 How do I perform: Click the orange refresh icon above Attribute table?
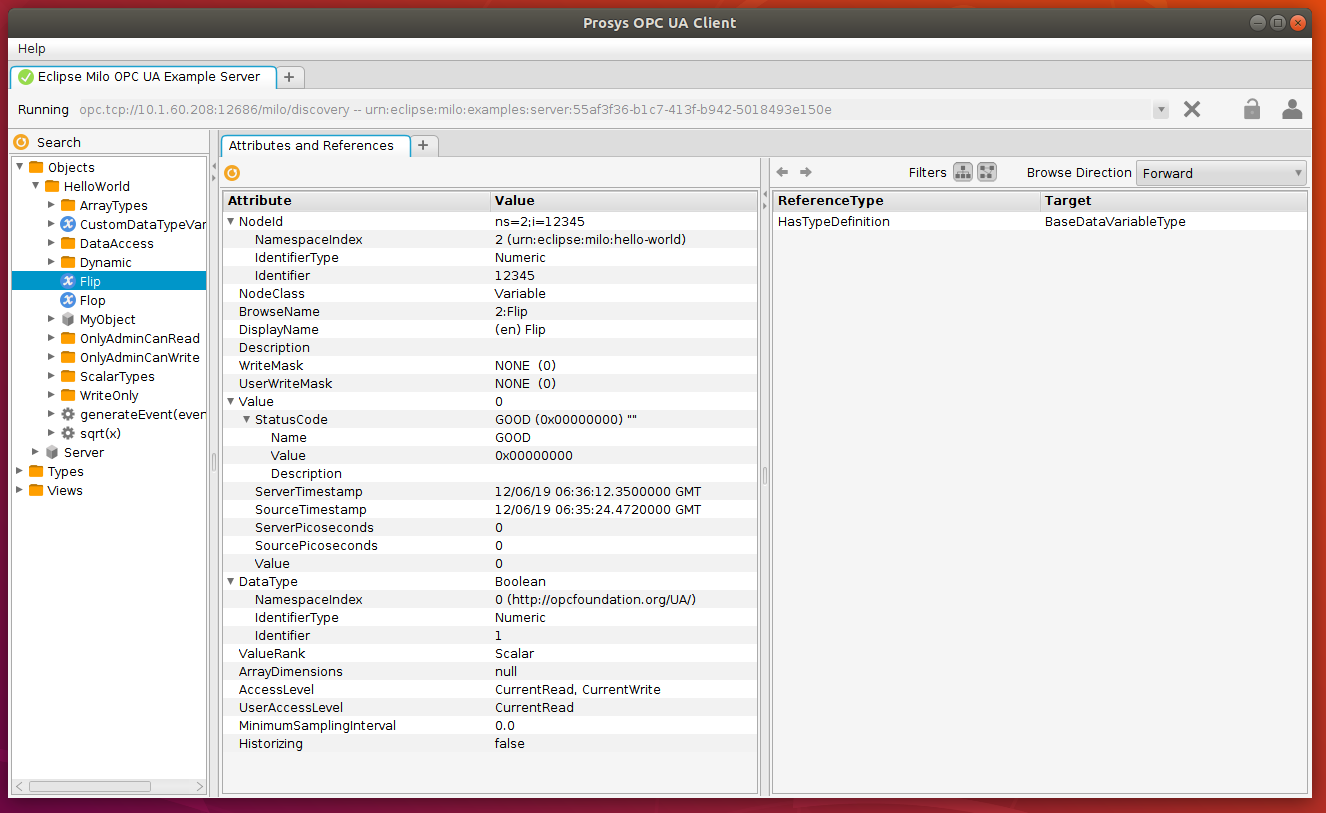click(x=232, y=173)
